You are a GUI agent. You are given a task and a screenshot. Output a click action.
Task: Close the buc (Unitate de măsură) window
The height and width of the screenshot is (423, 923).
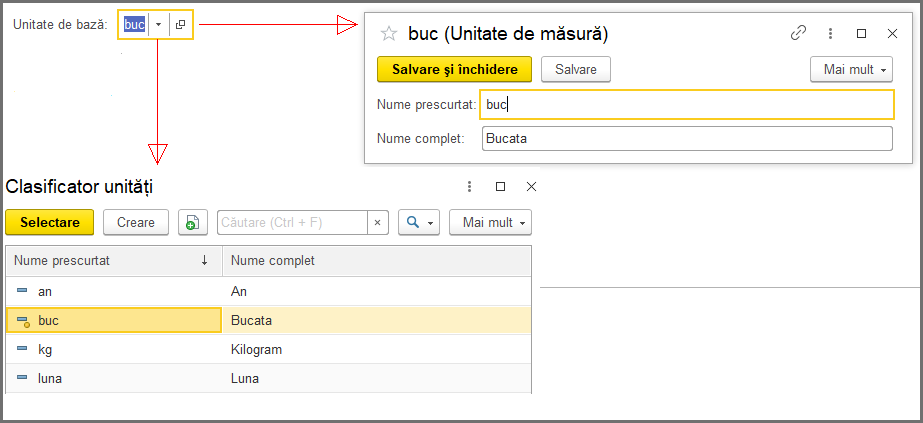tap(892, 34)
